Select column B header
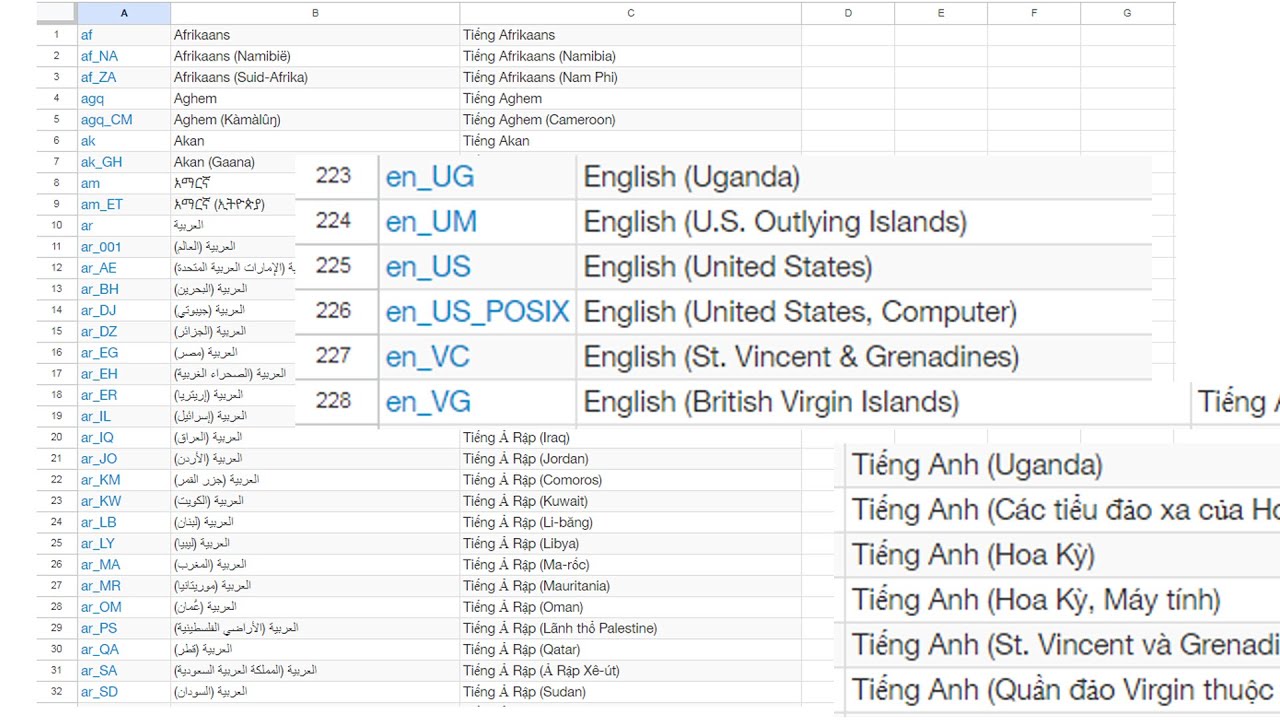Screen dimensions: 1280x720 (315, 13)
